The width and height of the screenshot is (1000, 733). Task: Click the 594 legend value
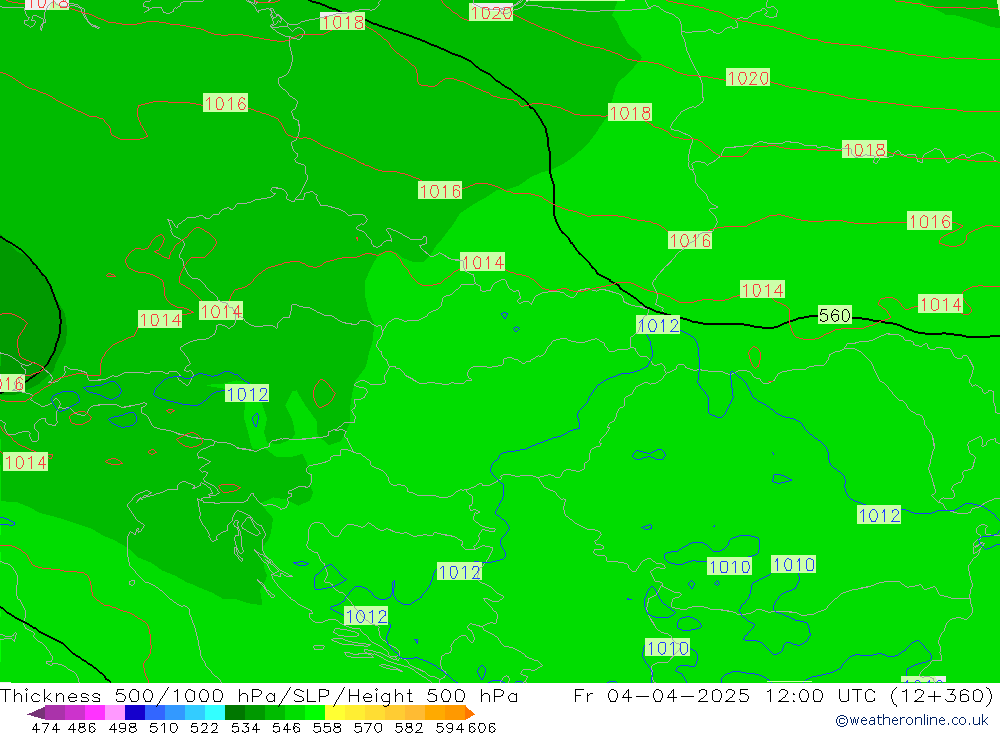450,727
